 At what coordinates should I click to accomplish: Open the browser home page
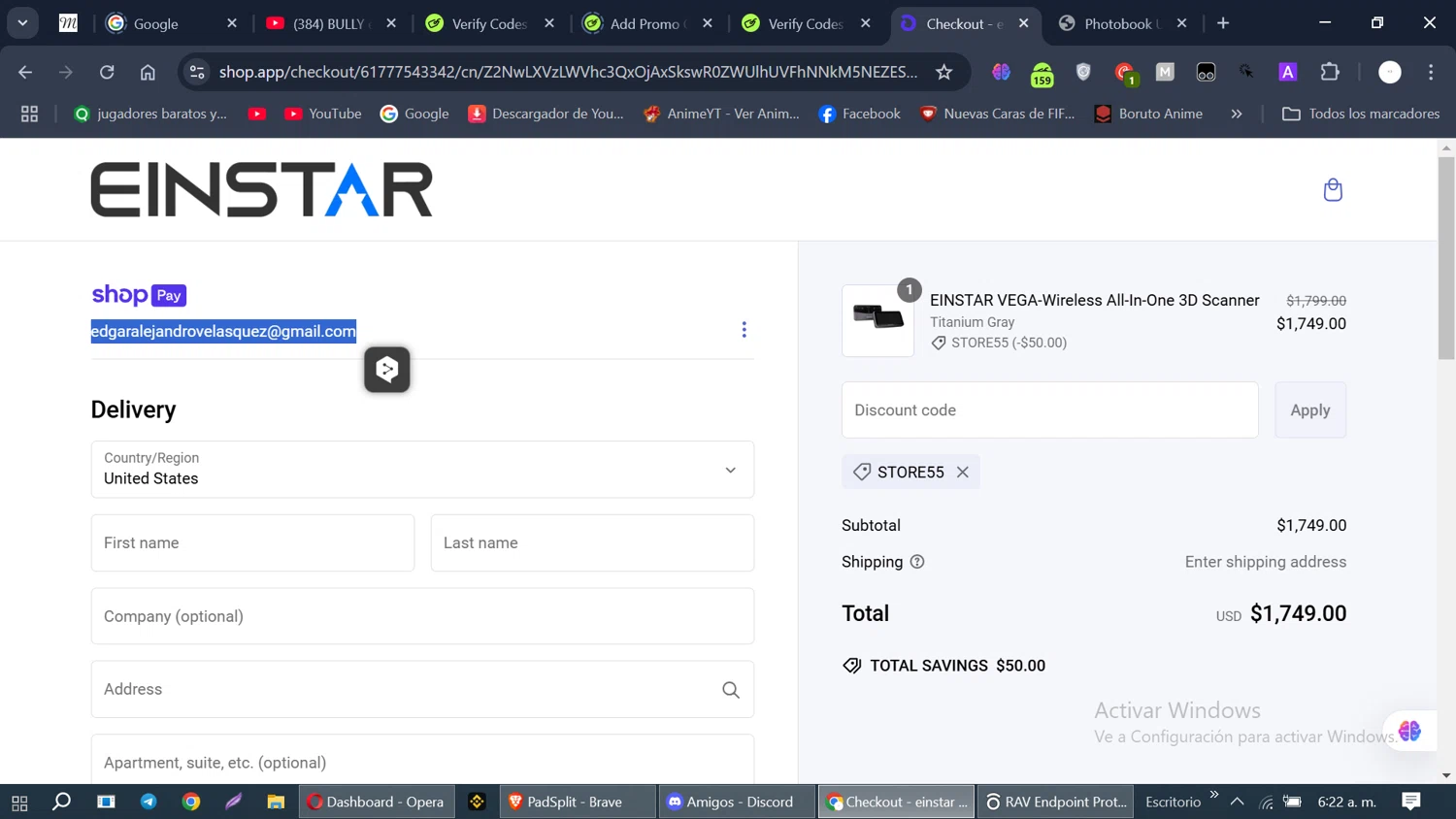point(148,72)
